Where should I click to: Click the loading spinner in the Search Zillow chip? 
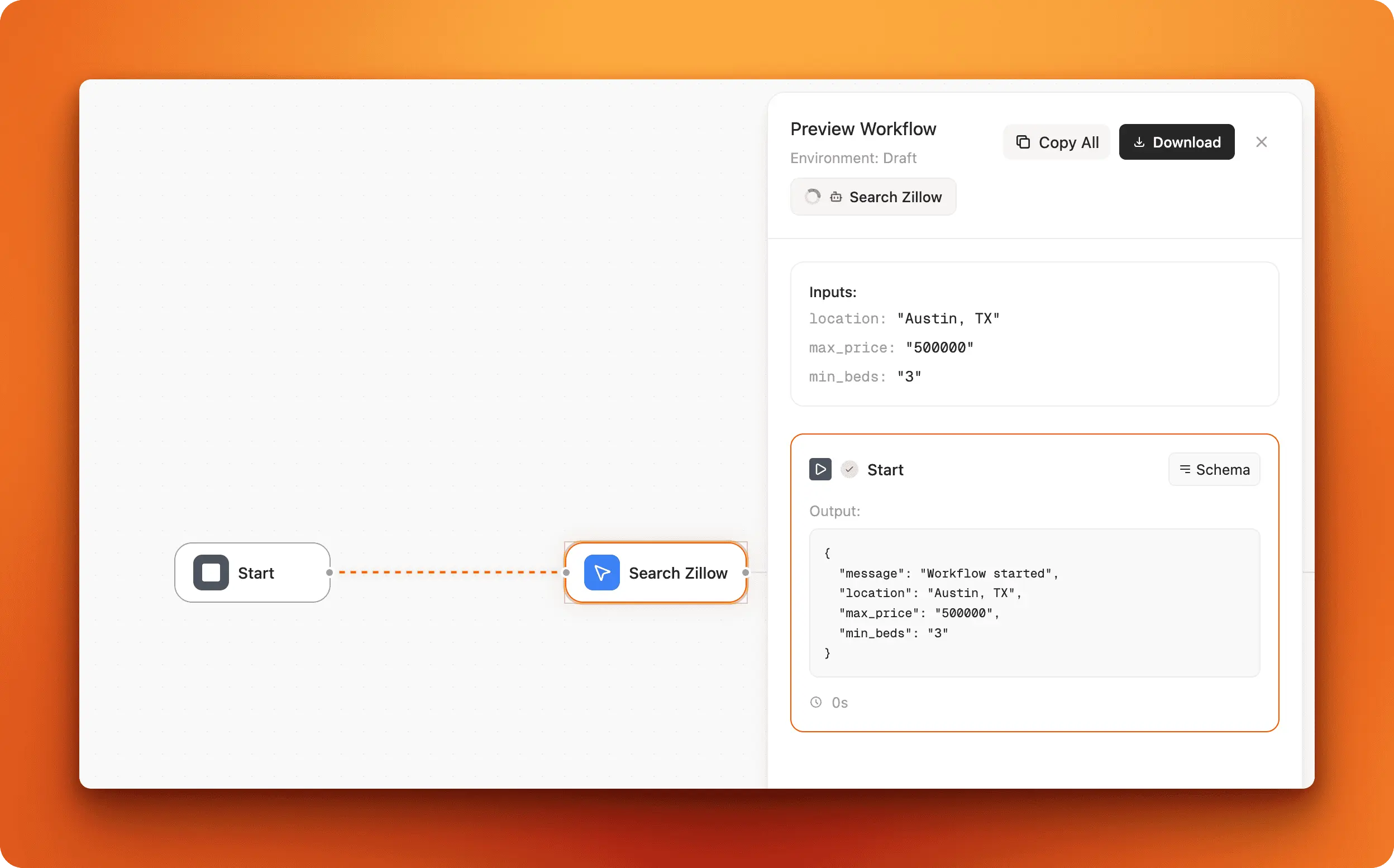811,197
